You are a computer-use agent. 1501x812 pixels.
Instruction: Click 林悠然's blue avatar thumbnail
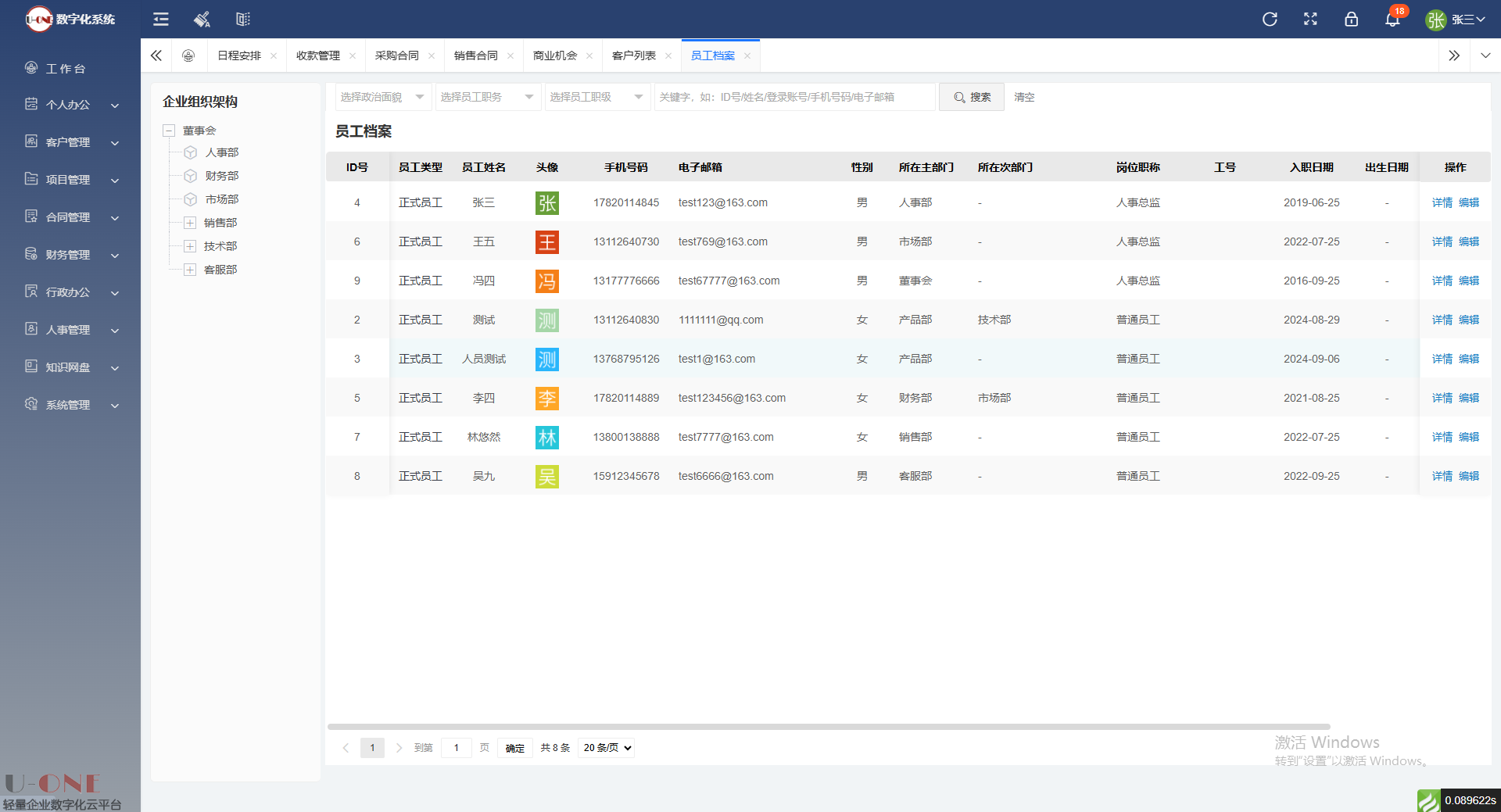[x=547, y=438]
